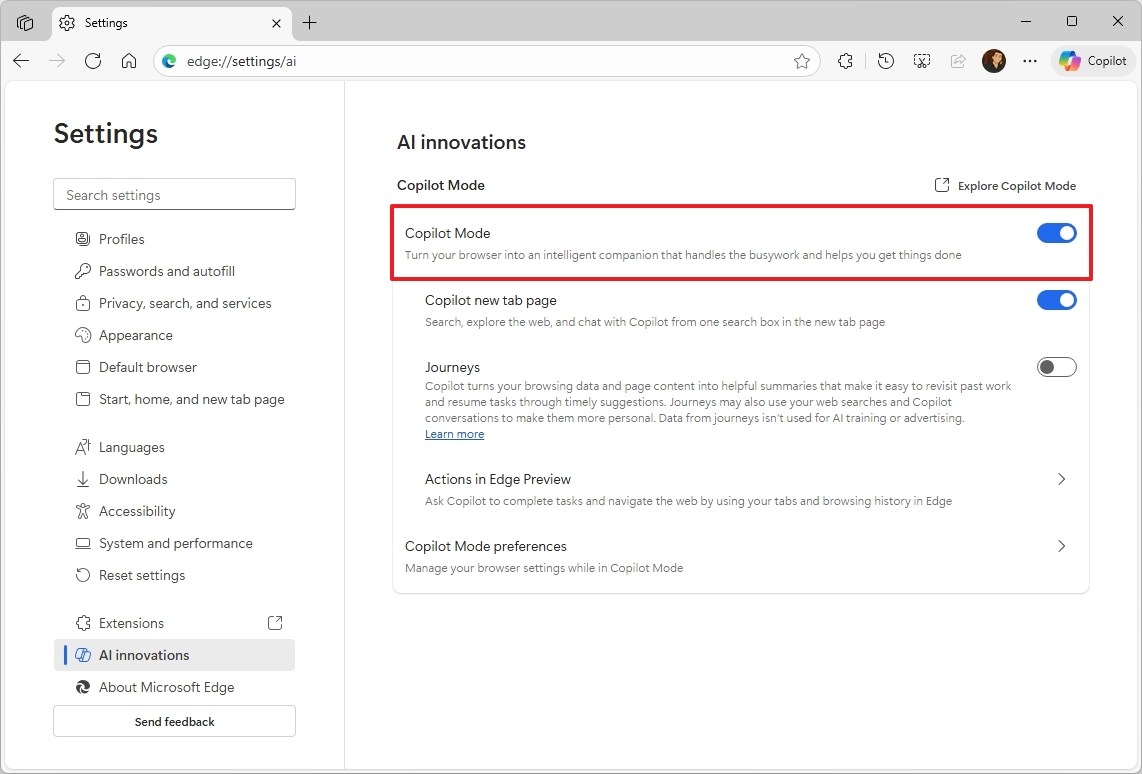Open browsing history icon in toolbar
Viewport: 1142px width, 774px height.
click(x=885, y=61)
